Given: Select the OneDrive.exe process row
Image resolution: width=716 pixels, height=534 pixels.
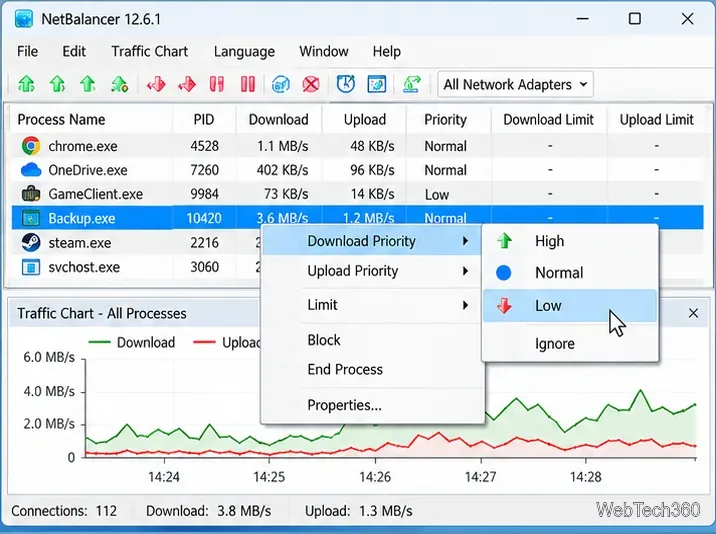Looking at the screenshot, I should (358, 170).
